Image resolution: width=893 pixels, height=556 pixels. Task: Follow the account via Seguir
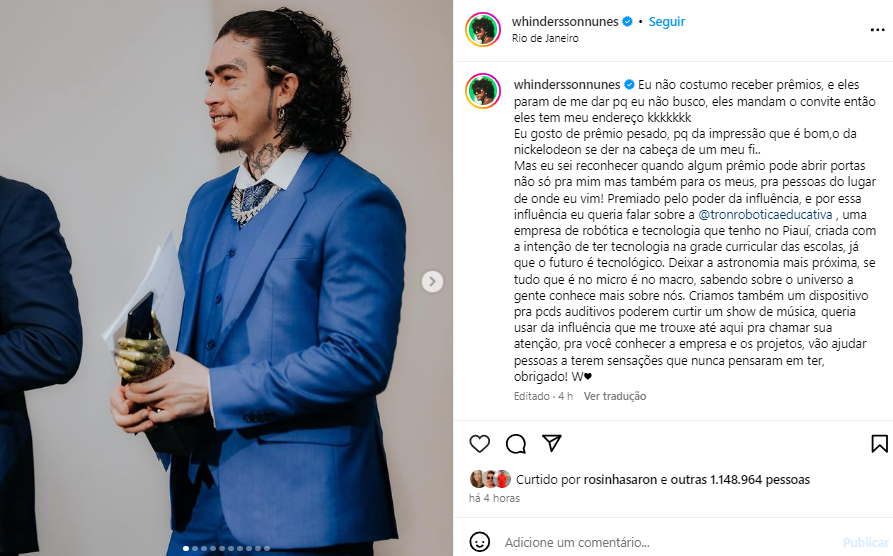coord(667,22)
